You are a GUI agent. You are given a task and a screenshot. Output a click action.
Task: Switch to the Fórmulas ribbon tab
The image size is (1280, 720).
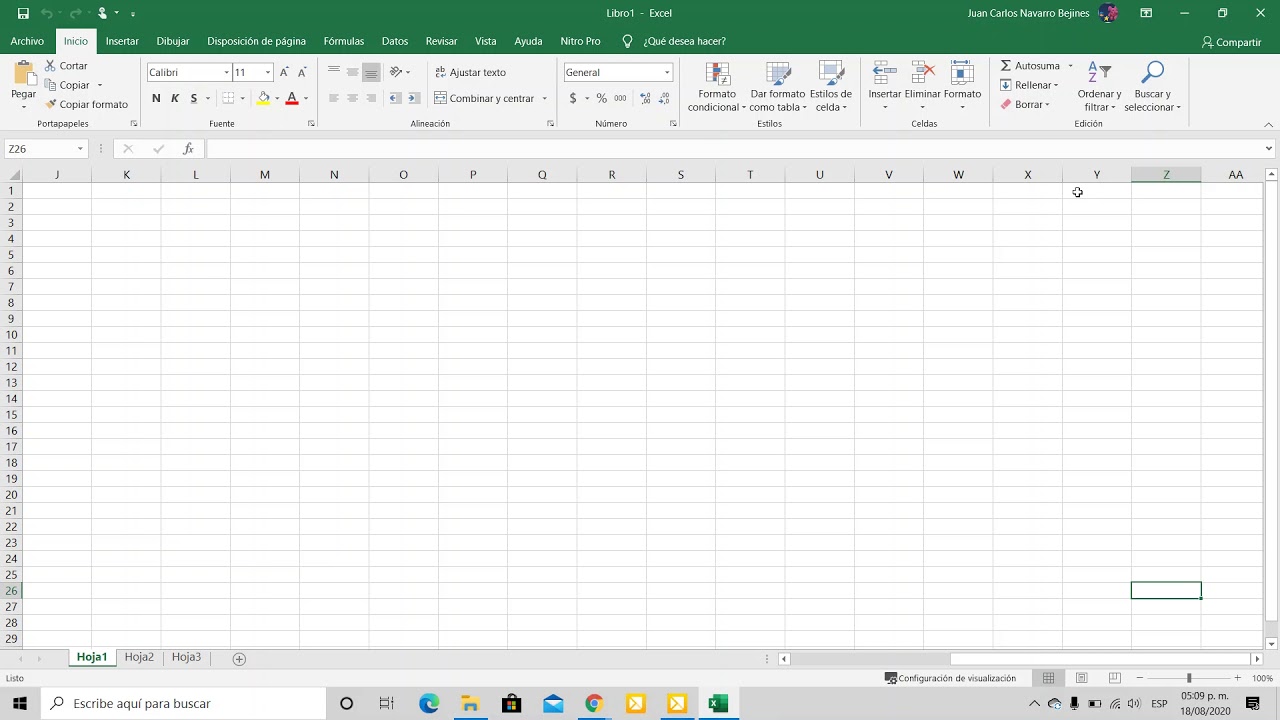click(343, 41)
